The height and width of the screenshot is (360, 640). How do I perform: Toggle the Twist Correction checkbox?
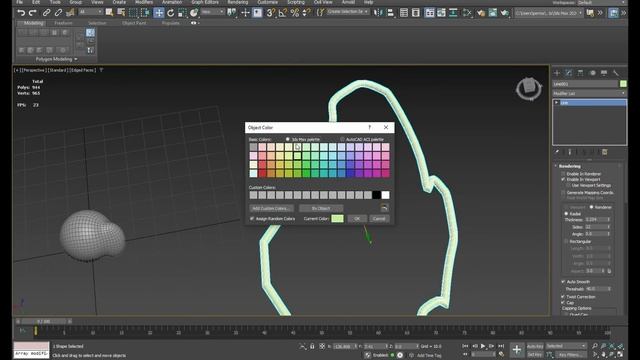tap(563, 297)
